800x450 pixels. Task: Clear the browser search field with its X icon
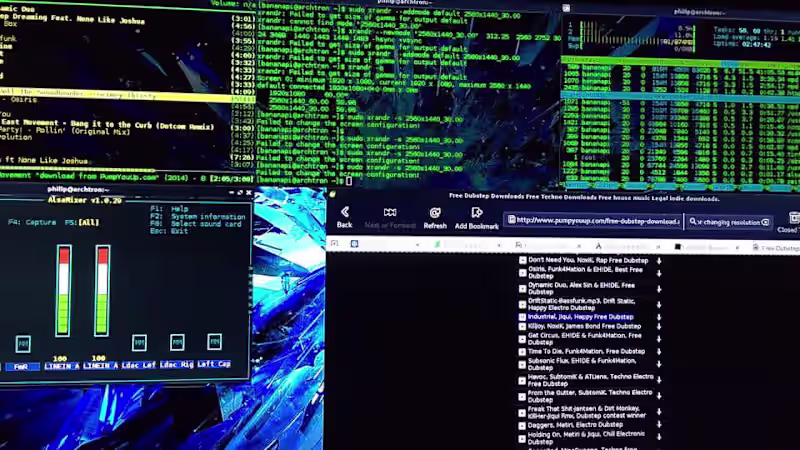pos(765,222)
